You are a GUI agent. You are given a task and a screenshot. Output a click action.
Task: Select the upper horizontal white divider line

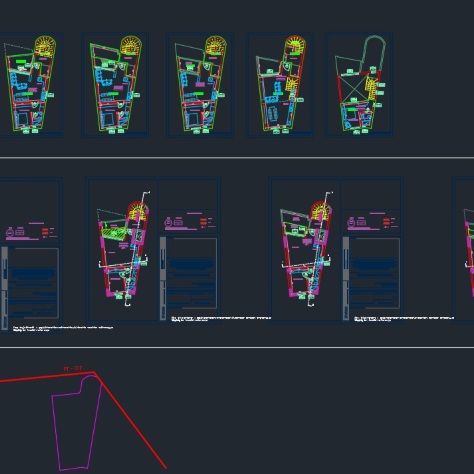click(x=237, y=158)
